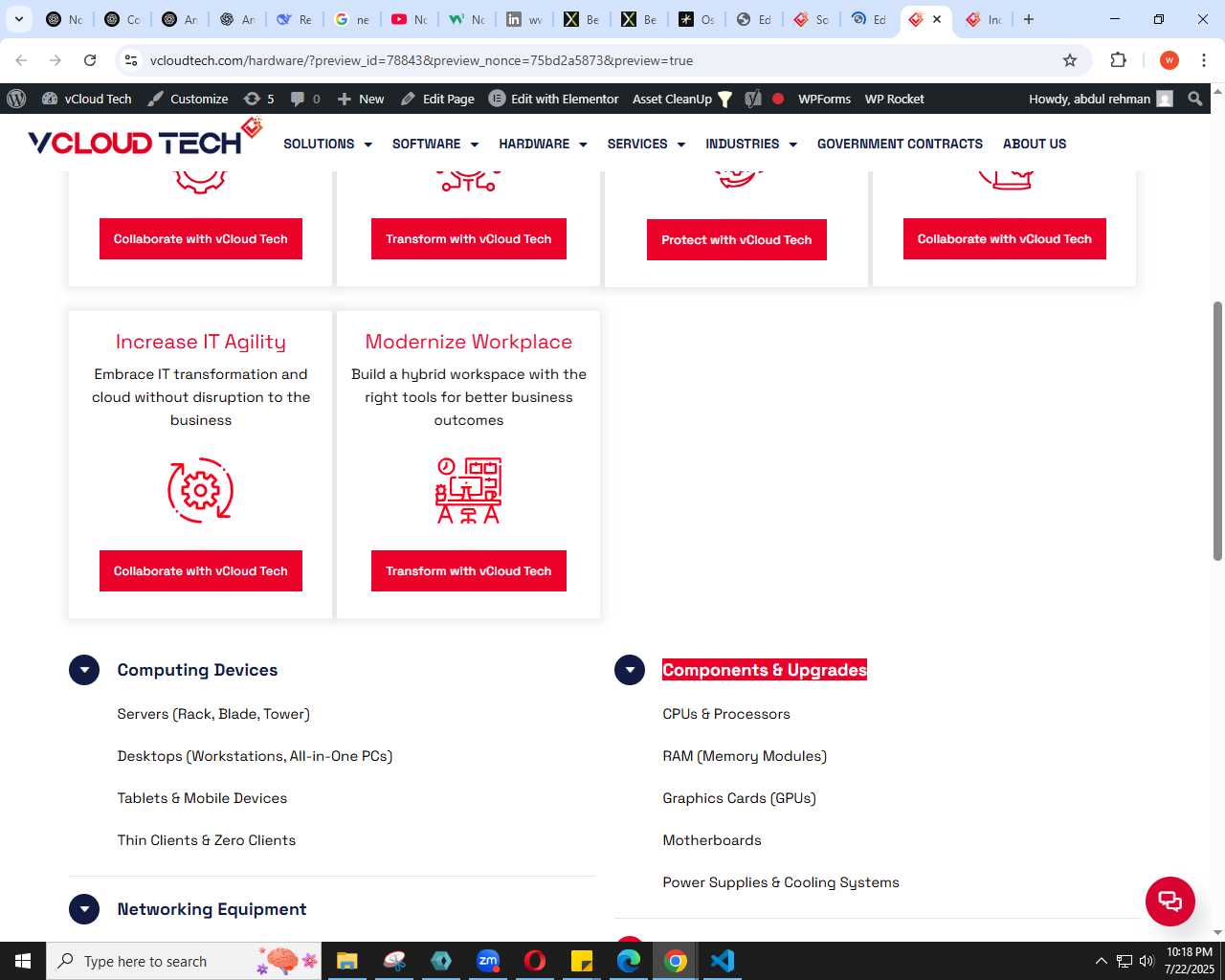Open WPForms in the admin bar

click(x=824, y=99)
